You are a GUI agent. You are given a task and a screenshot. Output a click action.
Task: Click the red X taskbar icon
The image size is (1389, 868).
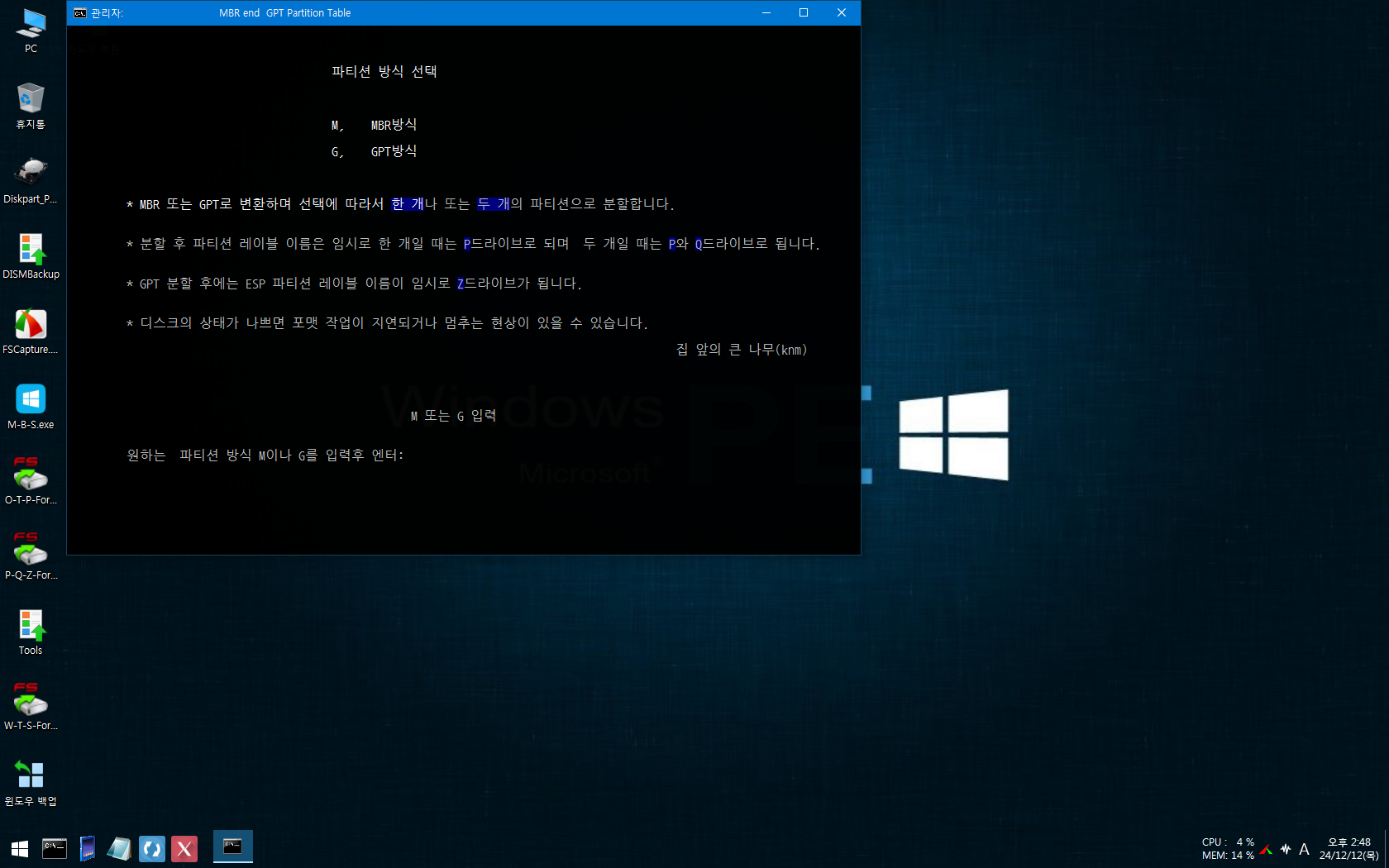[184, 849]
